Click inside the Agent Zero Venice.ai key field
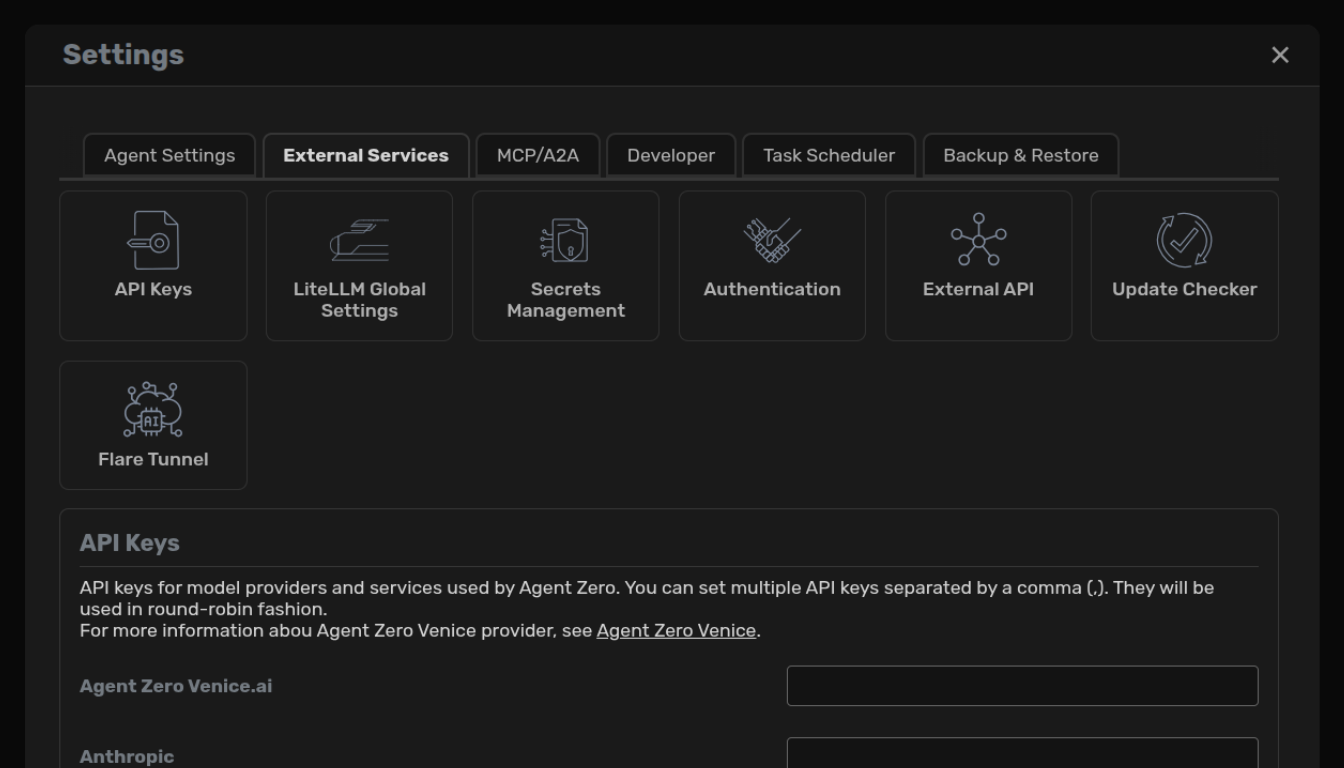Screen dimensions: 1344x768 point(1021,685)
